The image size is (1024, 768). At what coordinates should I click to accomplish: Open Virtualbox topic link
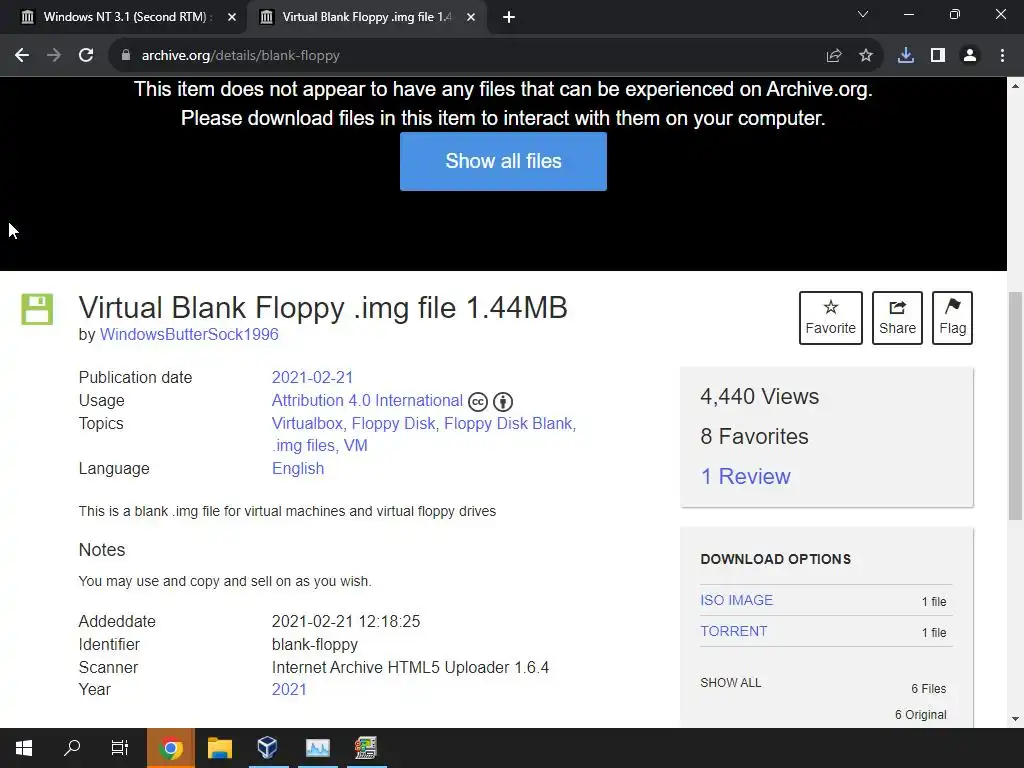[x=307, y=423]
